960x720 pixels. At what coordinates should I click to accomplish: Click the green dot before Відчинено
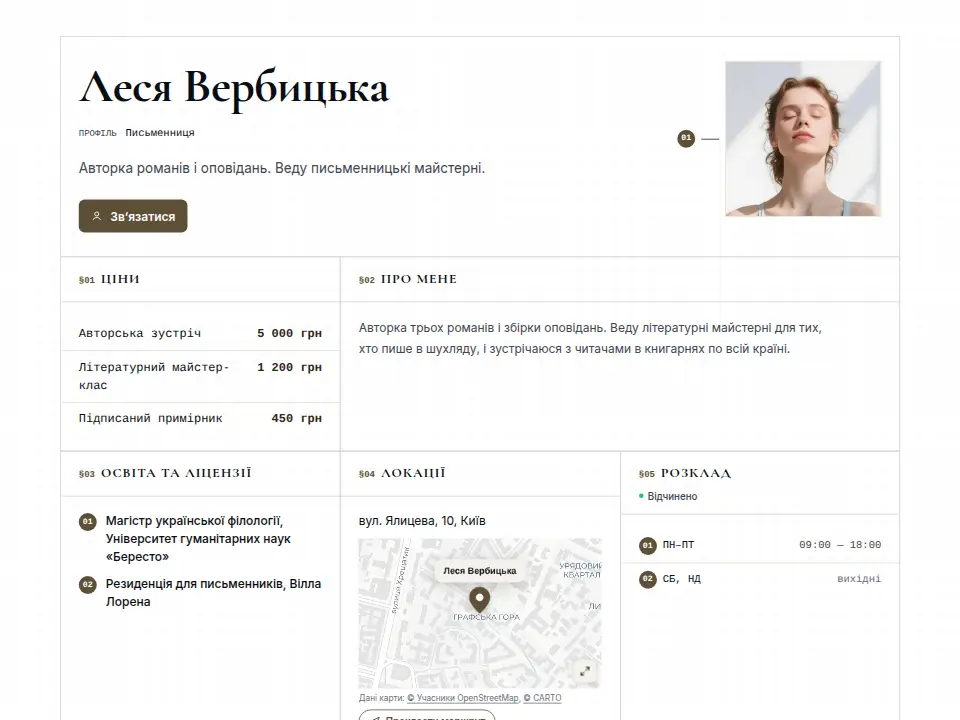(642, 496)
